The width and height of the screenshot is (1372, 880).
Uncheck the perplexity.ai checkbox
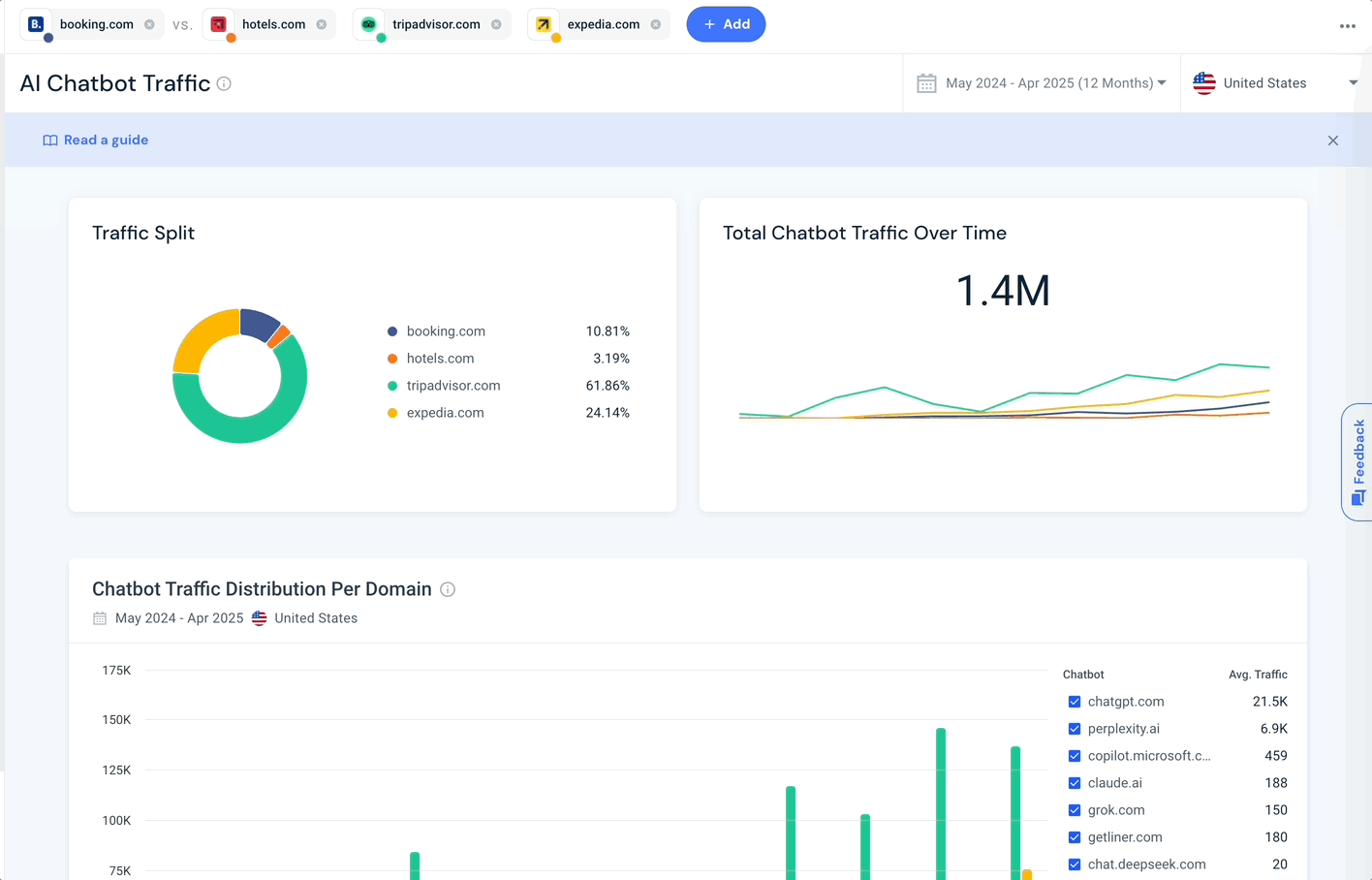coord(1075,729)
